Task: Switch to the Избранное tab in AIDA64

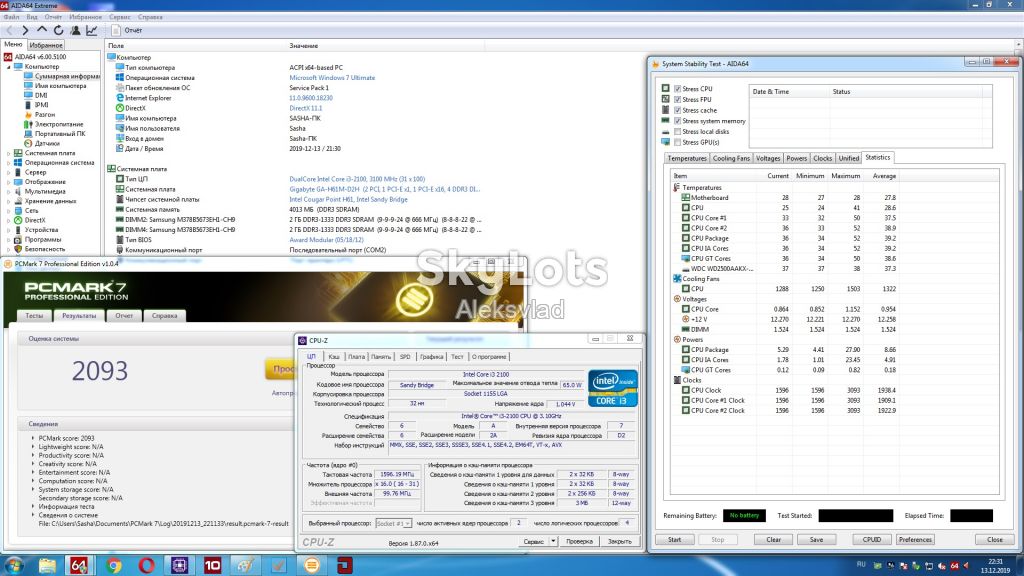Action: point(46,45)
